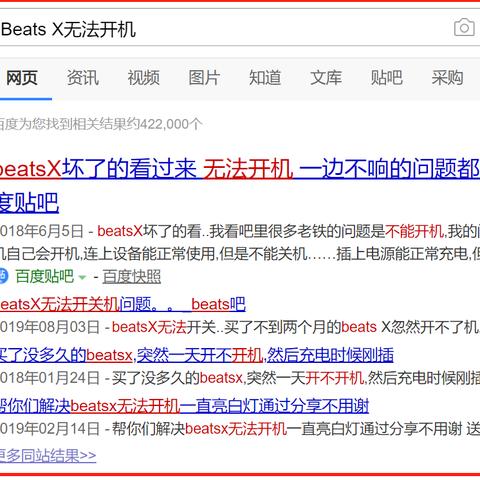Switch to the 文库 tab
480x480 pixels.
(326, 78)
